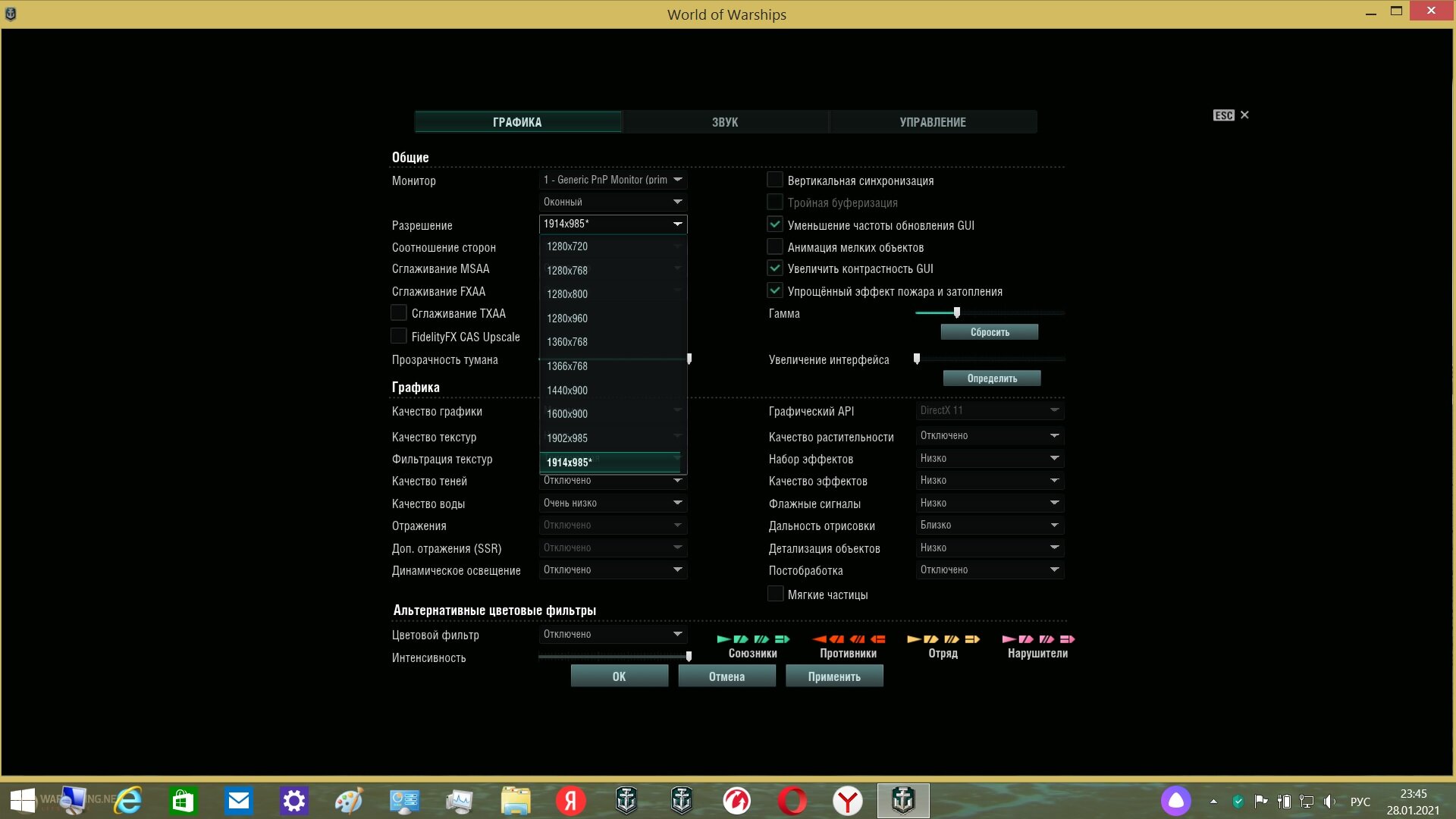
Task: Click the Применить button
Action: [x=834, y=676]
